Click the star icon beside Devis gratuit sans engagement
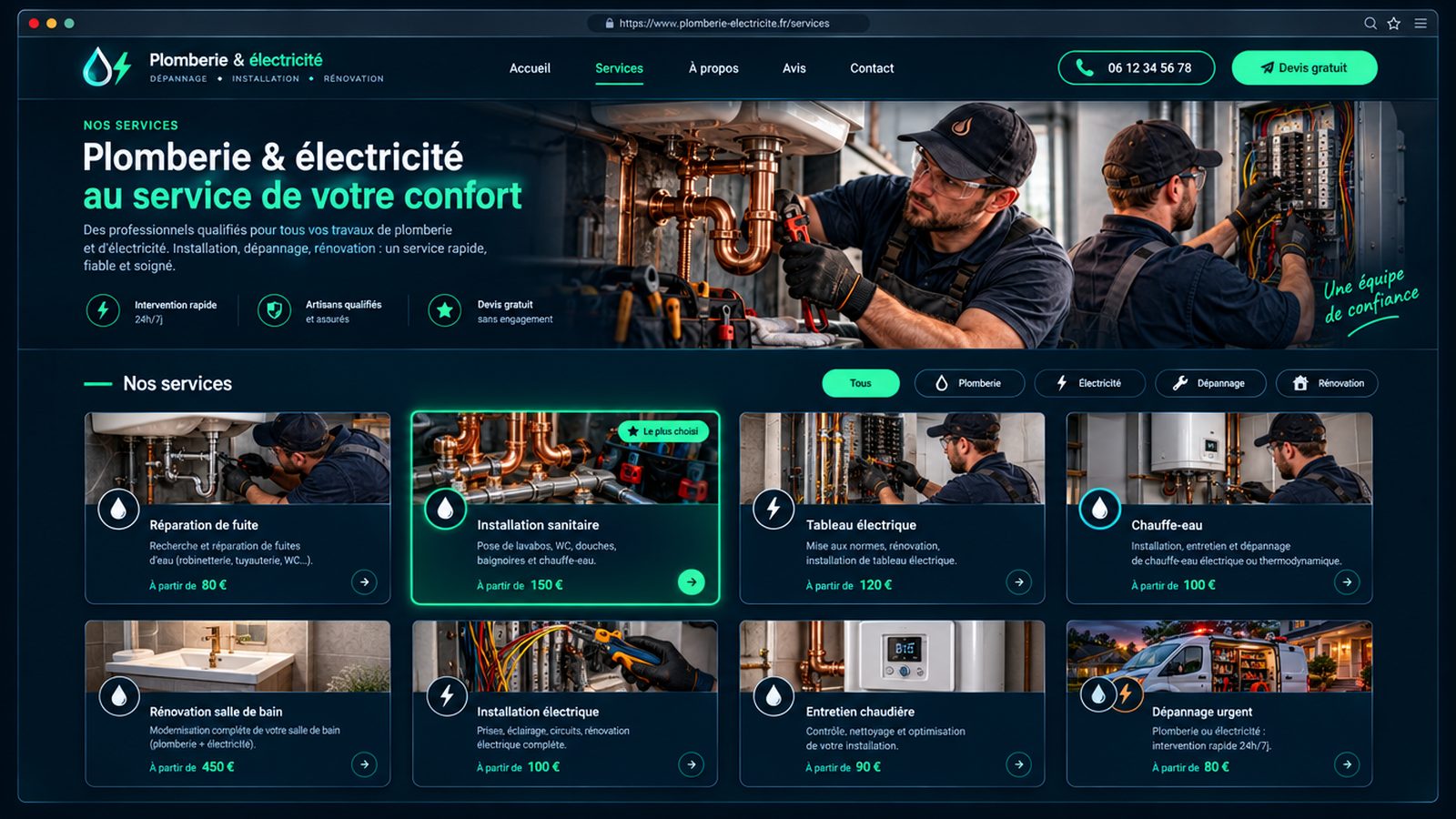The height and width of the screenshot is (819, 1456). pyautogui.click(x=445, y=310)
